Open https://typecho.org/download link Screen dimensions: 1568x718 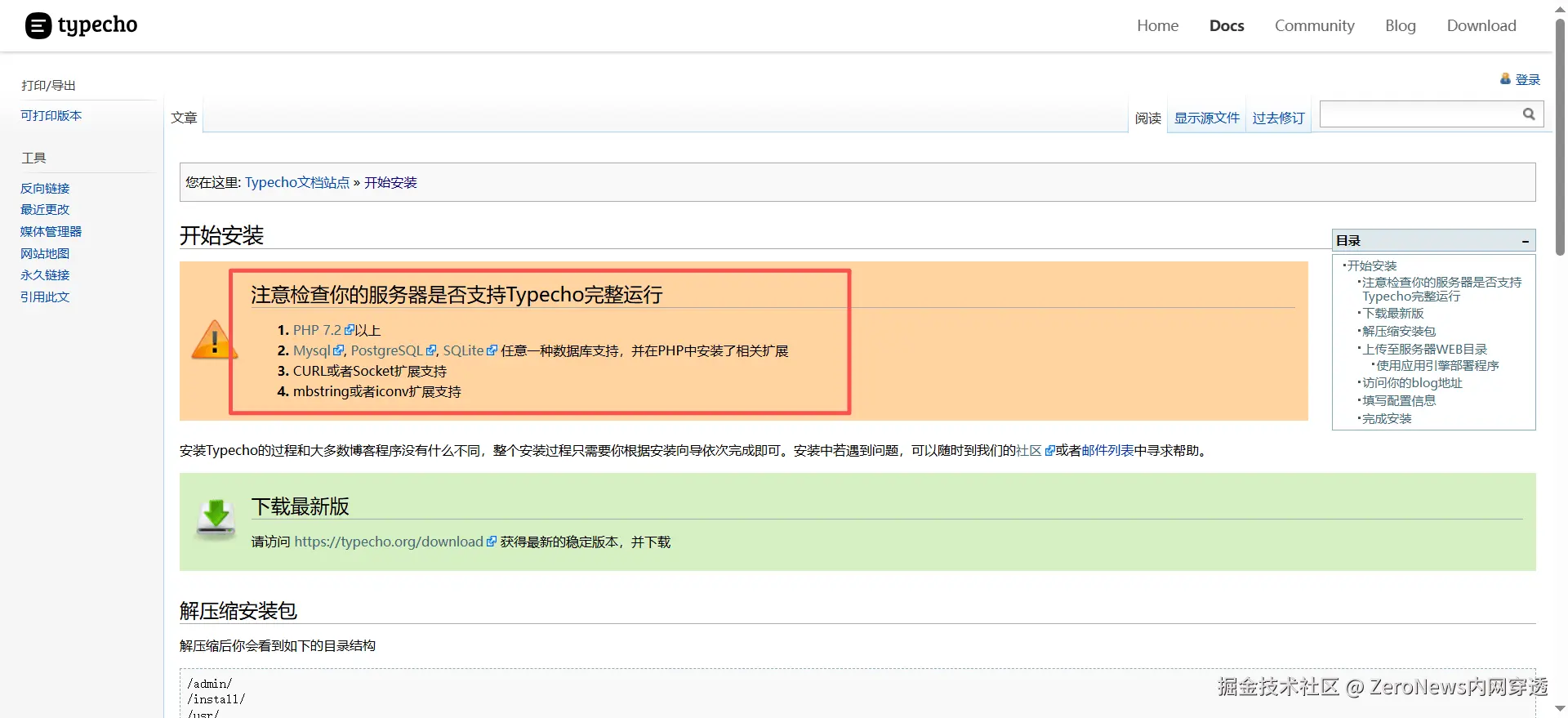pos(389,542)
